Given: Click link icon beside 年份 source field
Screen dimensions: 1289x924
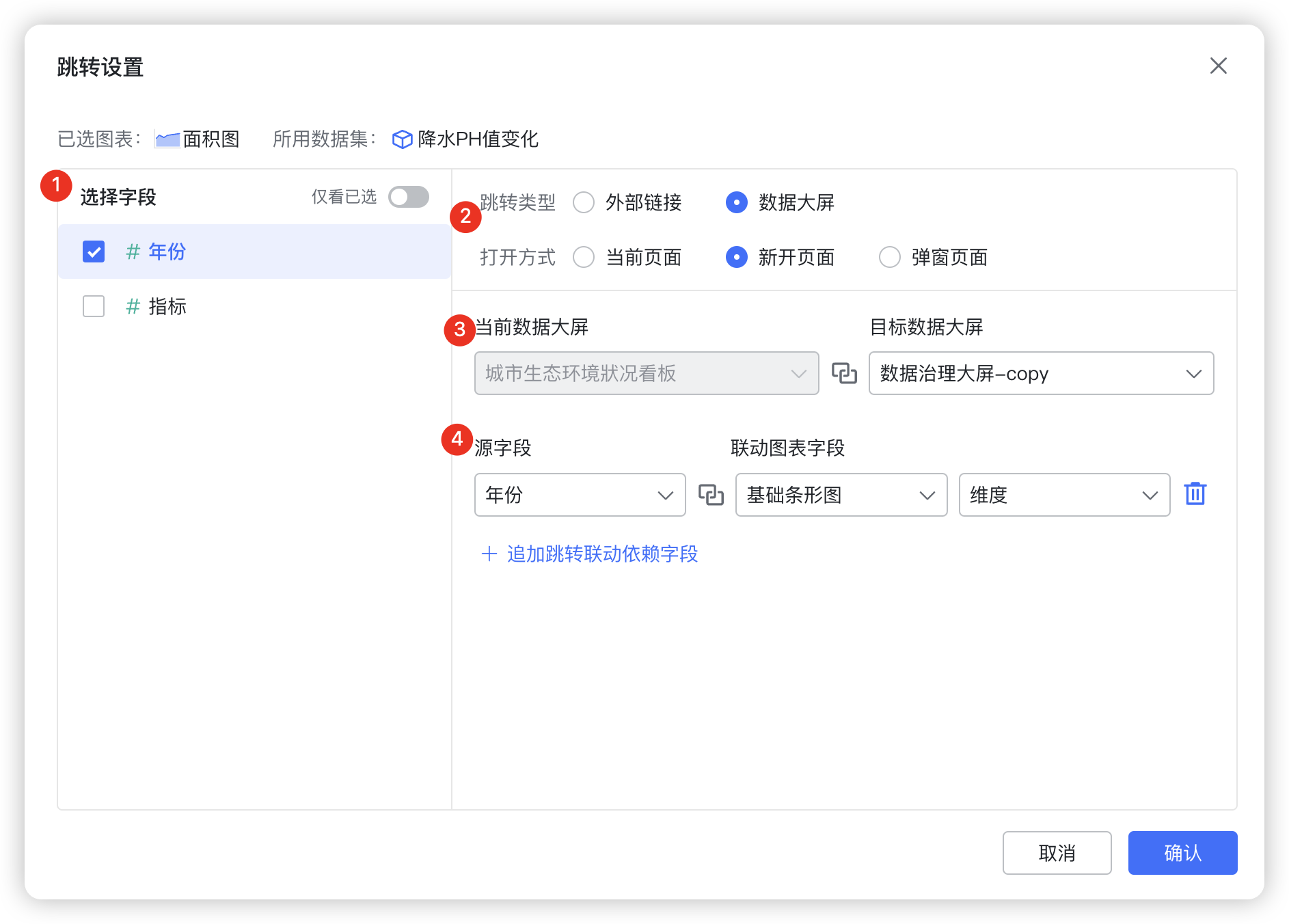Looking at the screenshot, I should tap(711, 495).
